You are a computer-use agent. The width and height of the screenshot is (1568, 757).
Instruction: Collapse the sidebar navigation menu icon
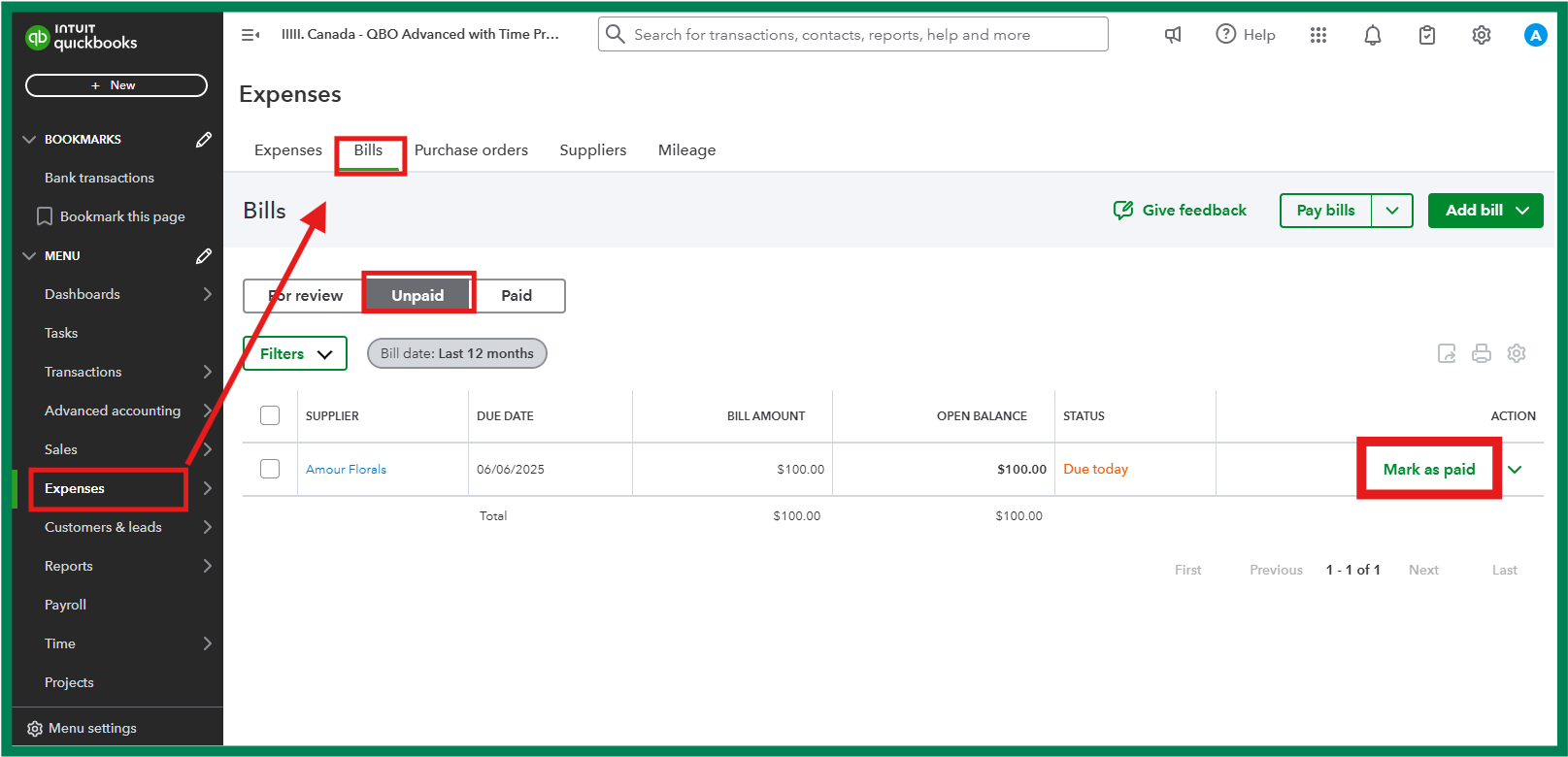click(250, 35)
